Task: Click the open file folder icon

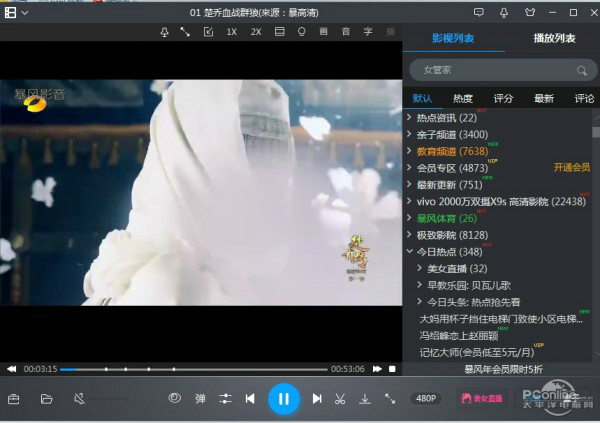Action: point(47,399)
